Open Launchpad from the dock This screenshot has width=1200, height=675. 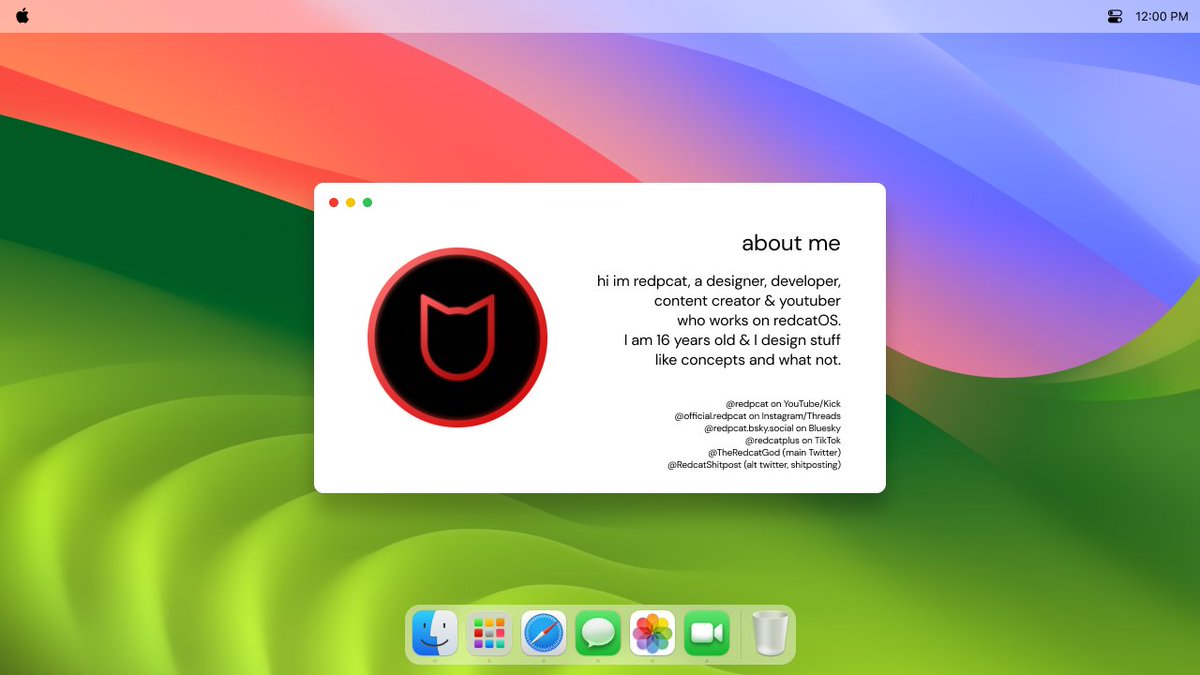pyautogui.click(x=488, y=632)
